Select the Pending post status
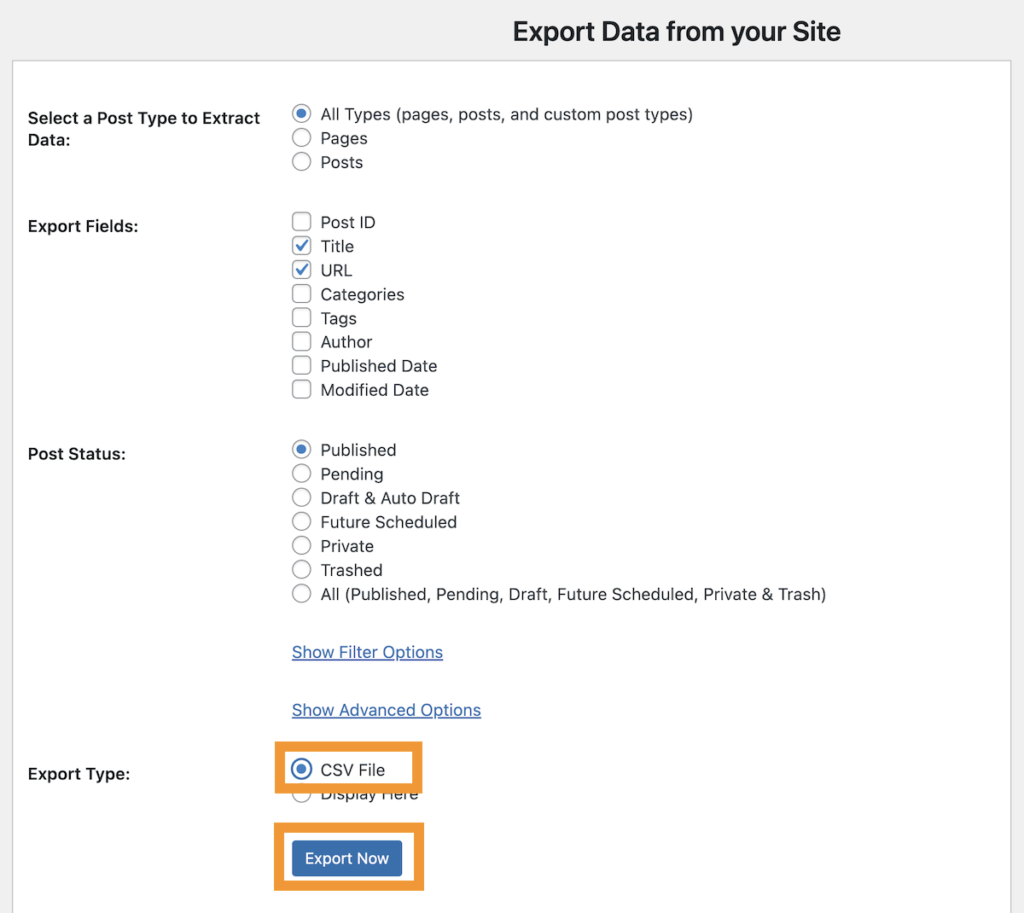Screen dimensions: 1024x913 click(301, 473)
